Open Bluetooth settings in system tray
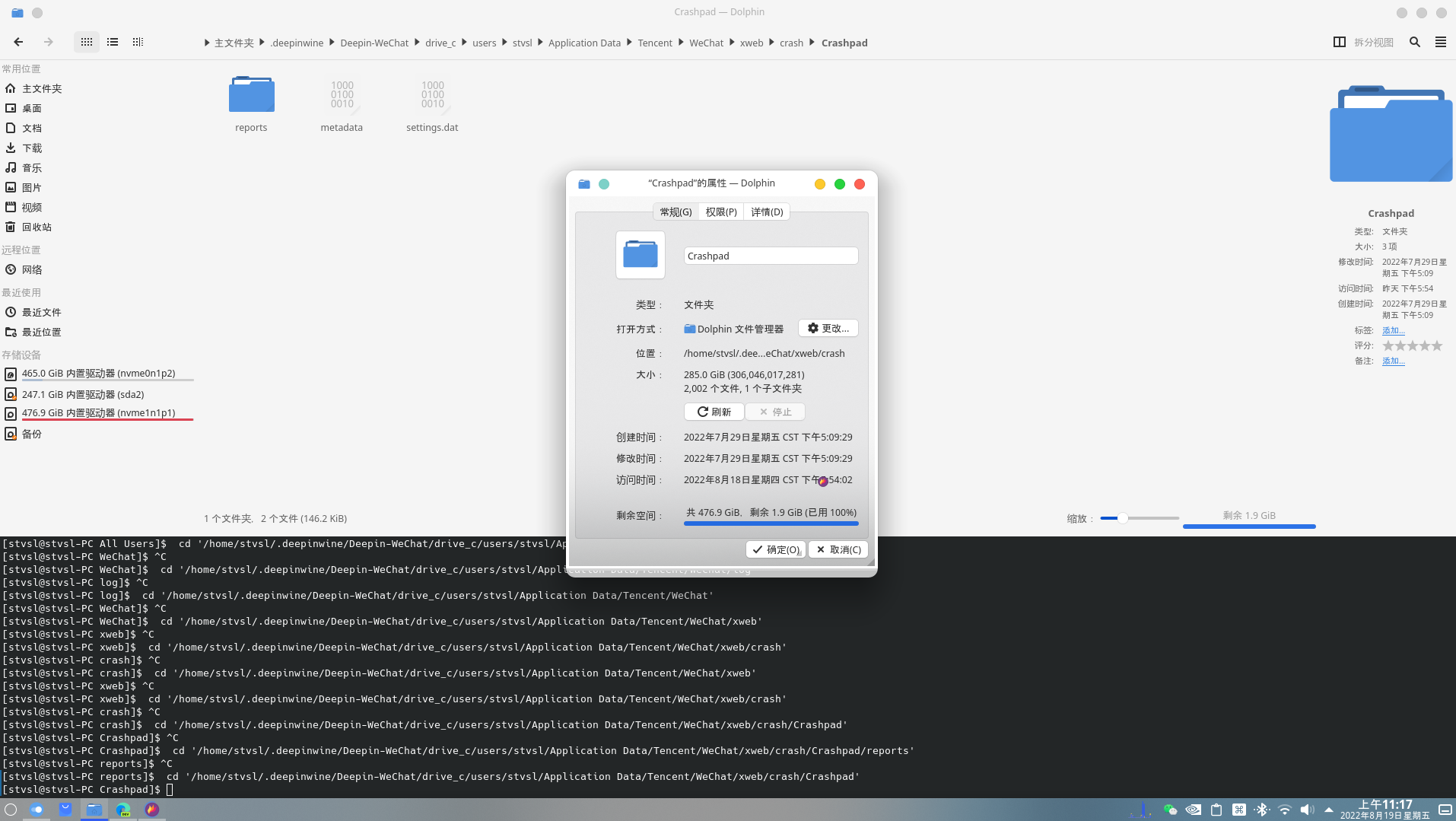 coord(1262,810)
